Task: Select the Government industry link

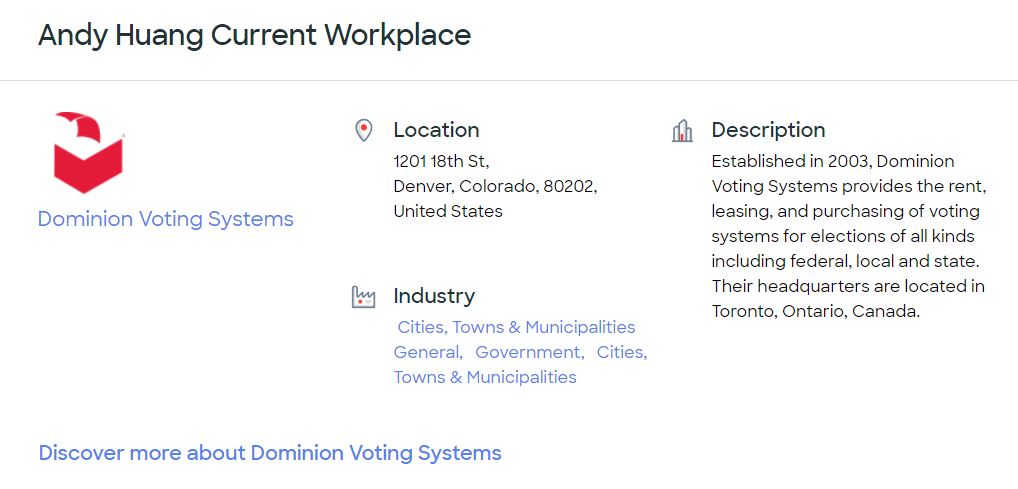Action: click(x=528, y=352)
